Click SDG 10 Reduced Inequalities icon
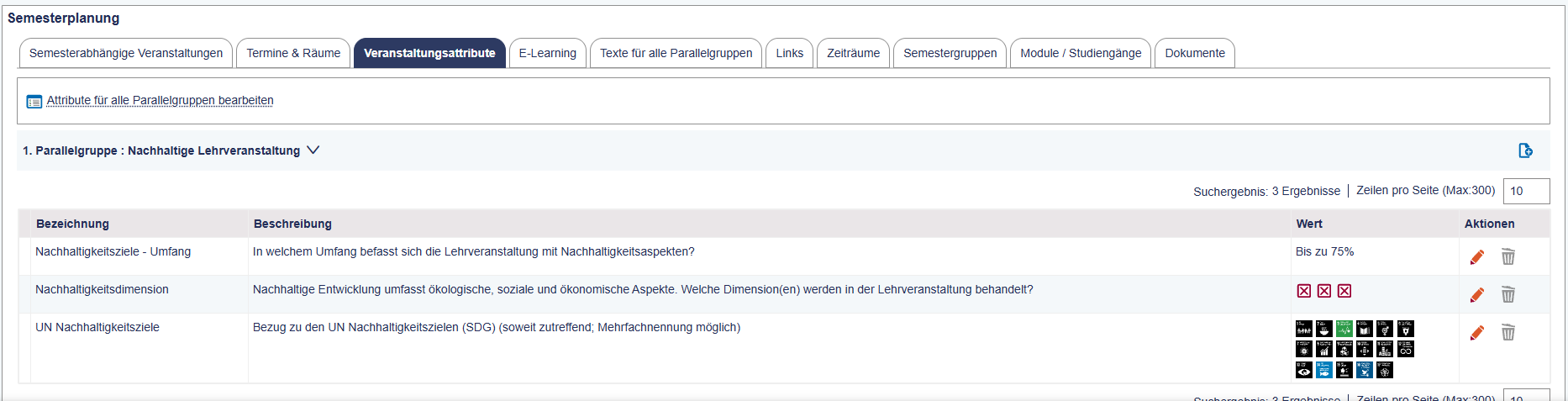This screenshot has height=401, width=1568. [x=1365, y=349]
